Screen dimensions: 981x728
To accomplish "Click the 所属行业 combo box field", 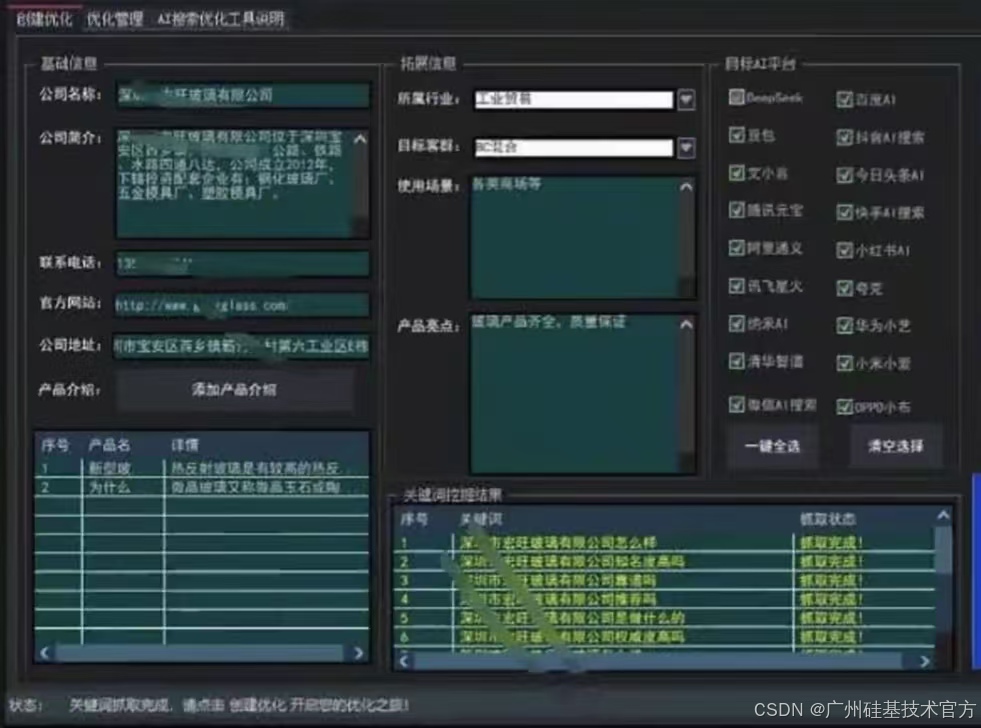I will (x=574, y=99).
